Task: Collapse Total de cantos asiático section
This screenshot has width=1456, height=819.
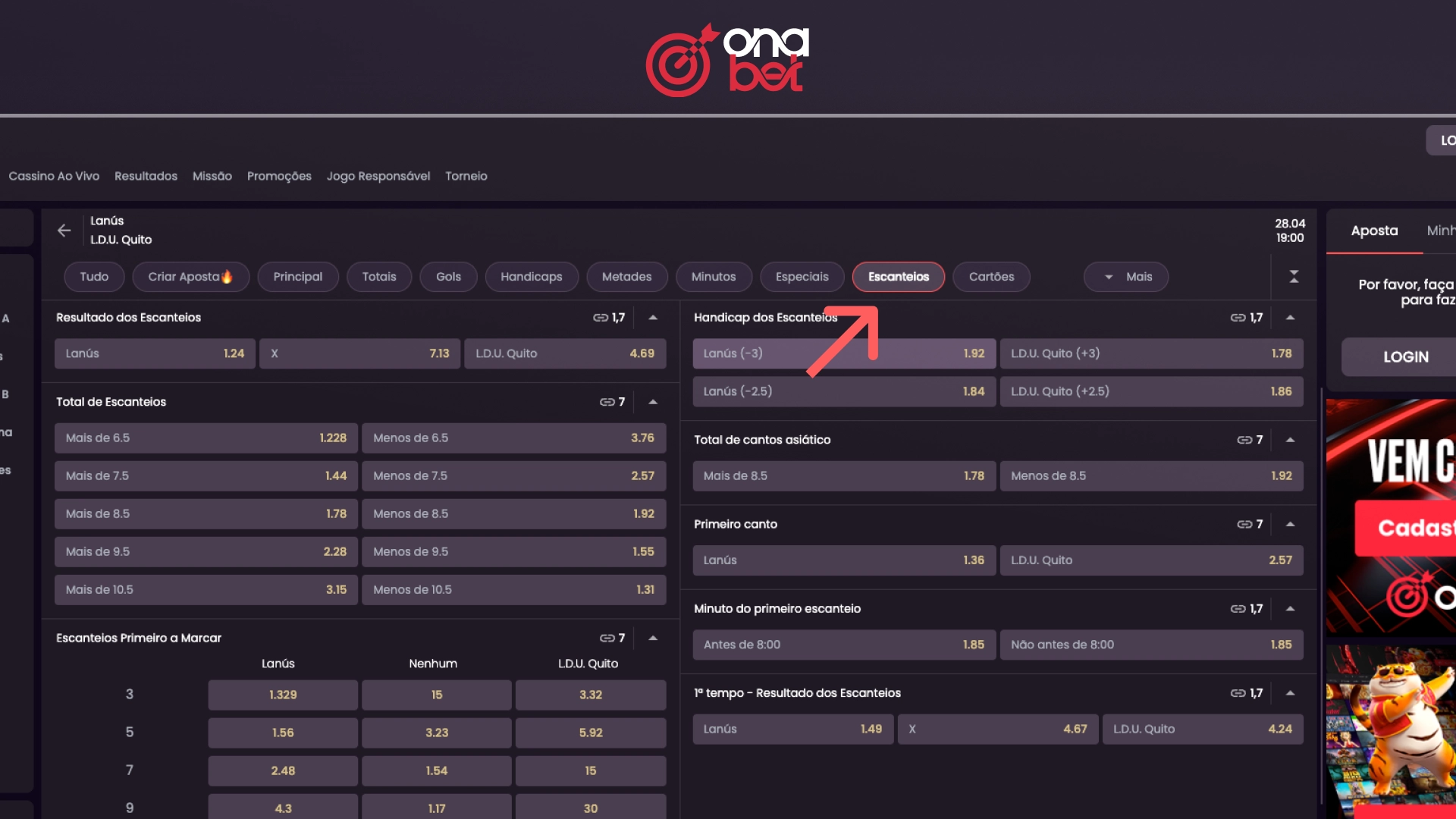Action: (x=1290, y=440)
